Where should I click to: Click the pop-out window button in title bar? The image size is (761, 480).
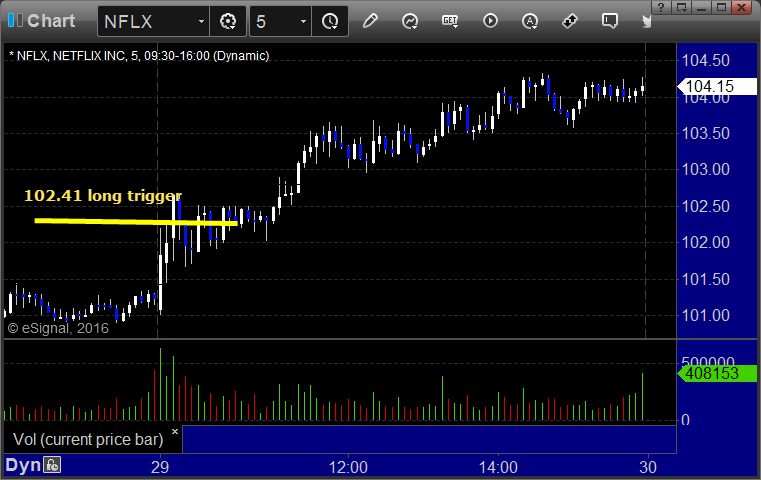tap(681, 7)
